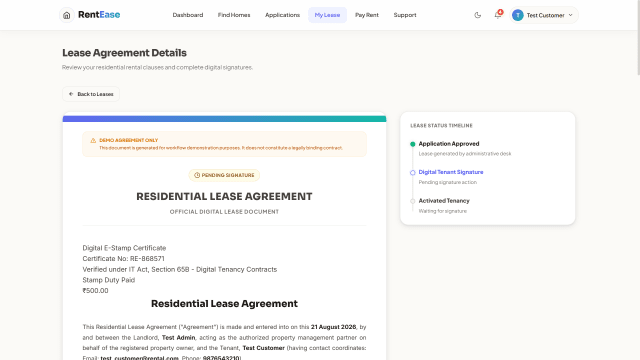The image size is (640, 360).
Task: Click the Lease Agreement Details page title
Action: pyautogui.click(x=124, y=53)
